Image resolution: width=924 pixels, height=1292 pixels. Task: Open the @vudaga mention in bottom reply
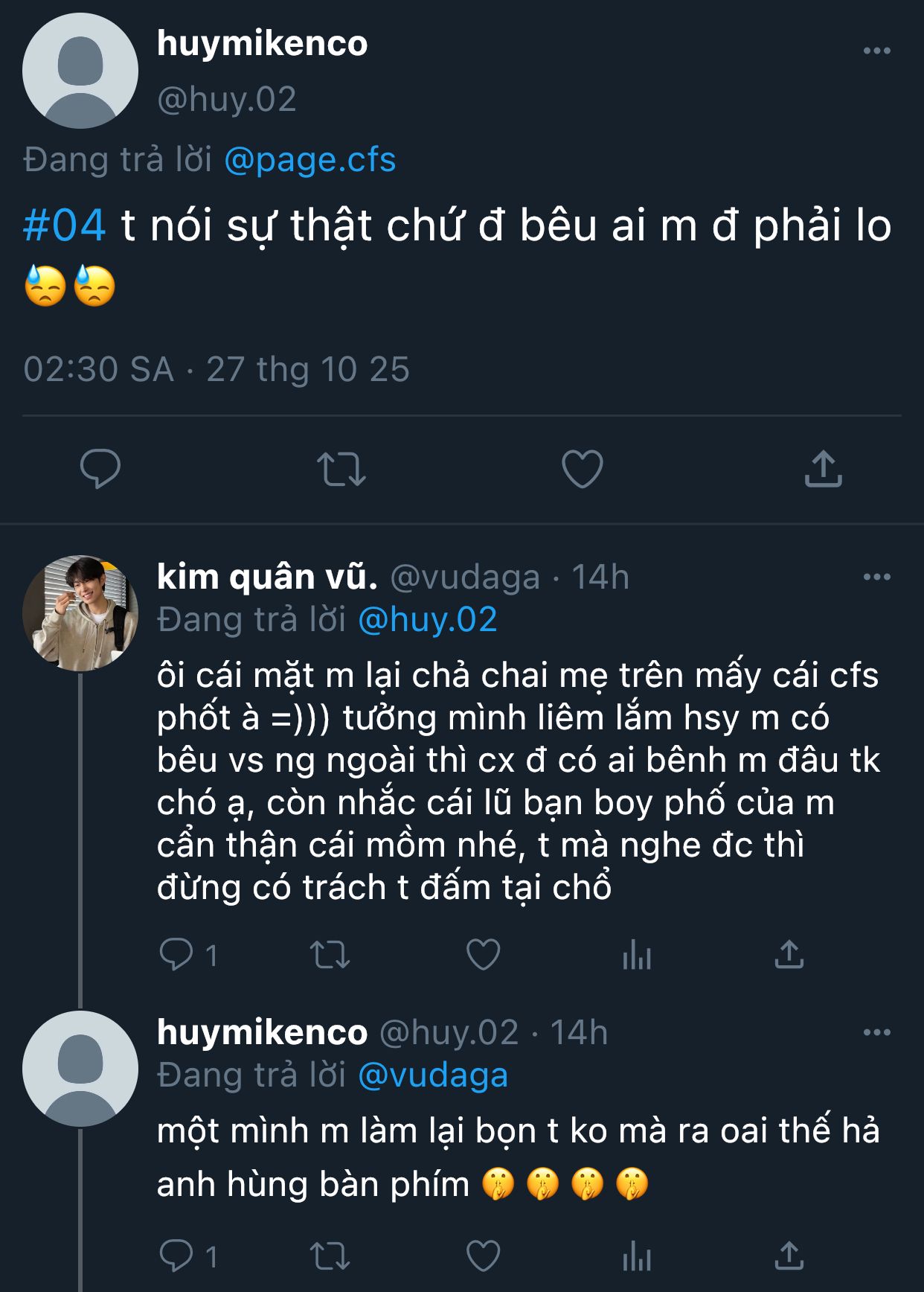[x=433, y=1075]
